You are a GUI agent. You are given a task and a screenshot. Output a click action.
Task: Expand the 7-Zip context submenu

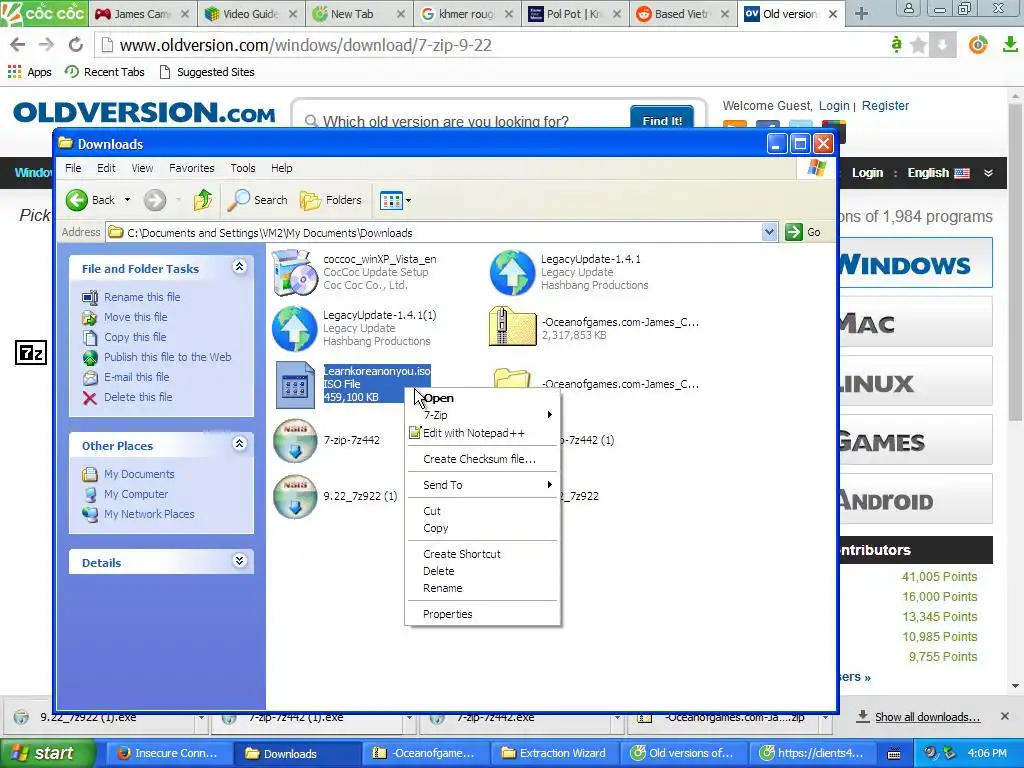tap(483, 415)
